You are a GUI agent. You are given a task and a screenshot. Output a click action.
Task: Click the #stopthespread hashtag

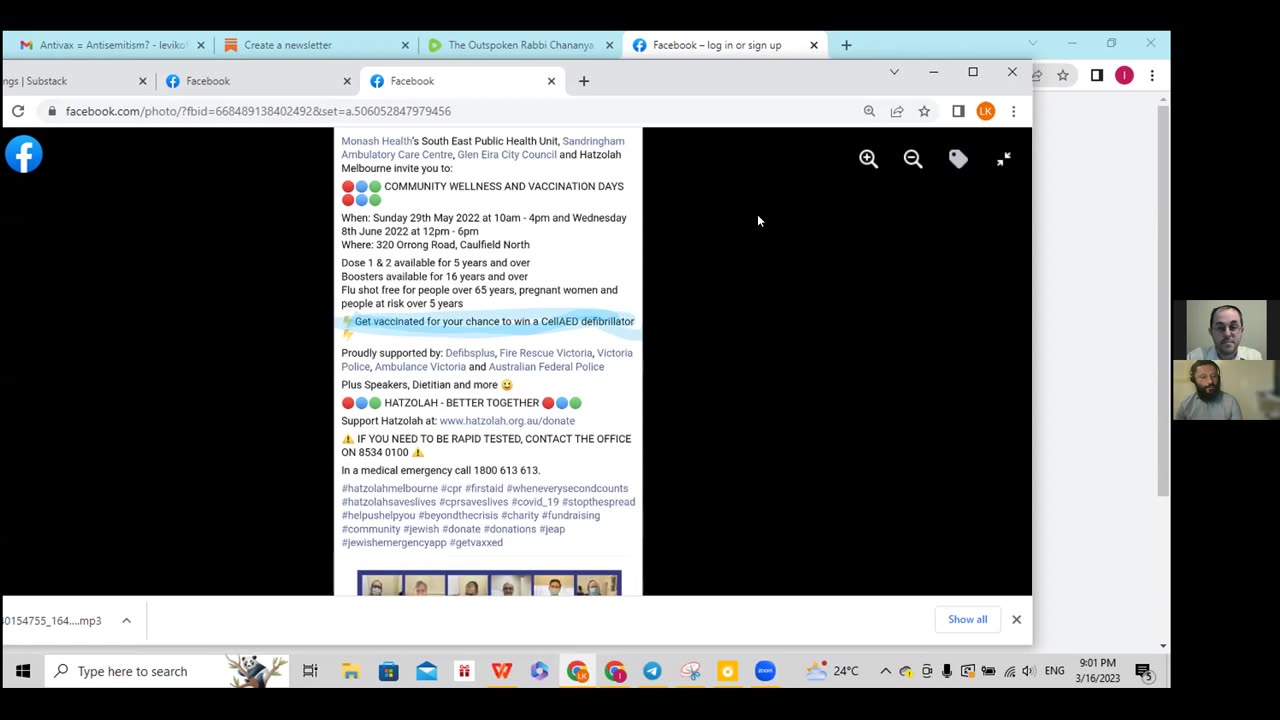coord(598,502)
